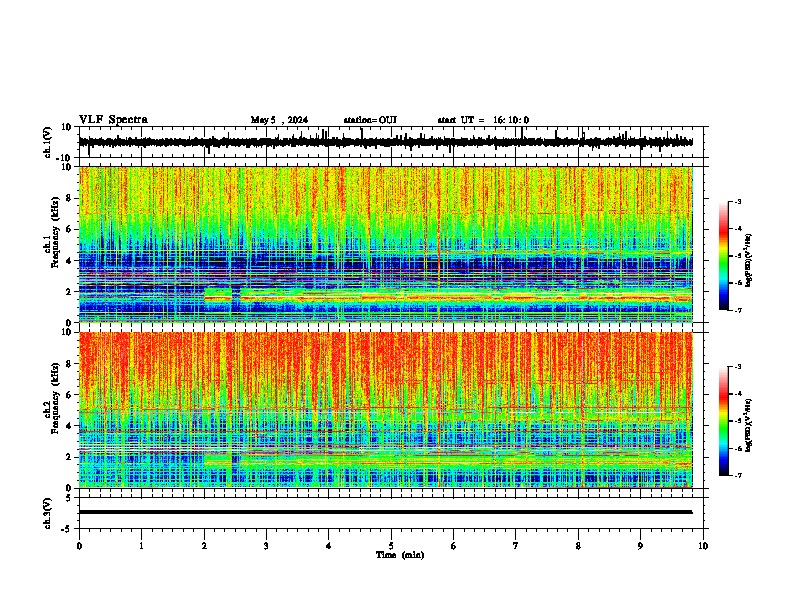Screen dimensions: 792x612
Task: Click the ch.1(V) waveform panel
Action: coord(393,142)
